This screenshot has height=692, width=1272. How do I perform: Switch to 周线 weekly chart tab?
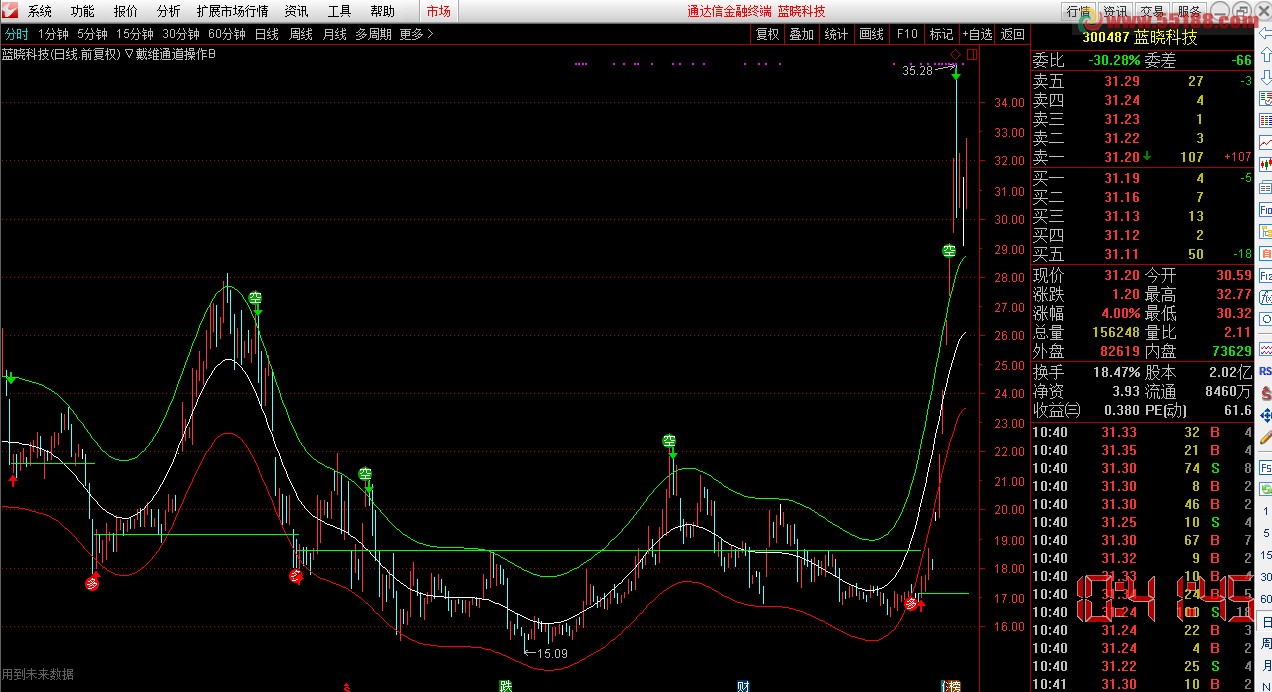click(x=301, y=34)
